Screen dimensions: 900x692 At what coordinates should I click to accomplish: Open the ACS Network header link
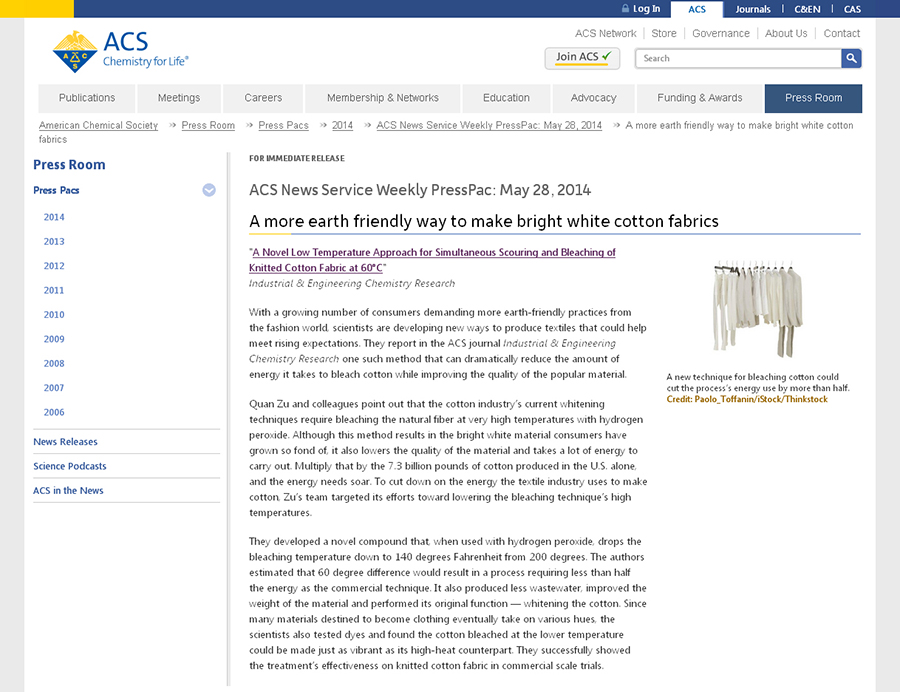click(605, 33)
